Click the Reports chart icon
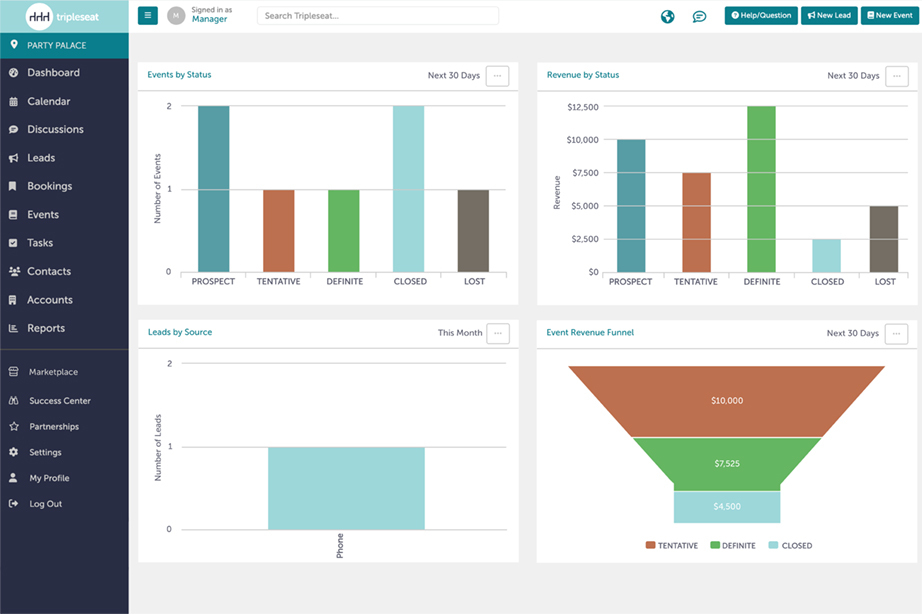The image size is (922, 614). (13, 328)
